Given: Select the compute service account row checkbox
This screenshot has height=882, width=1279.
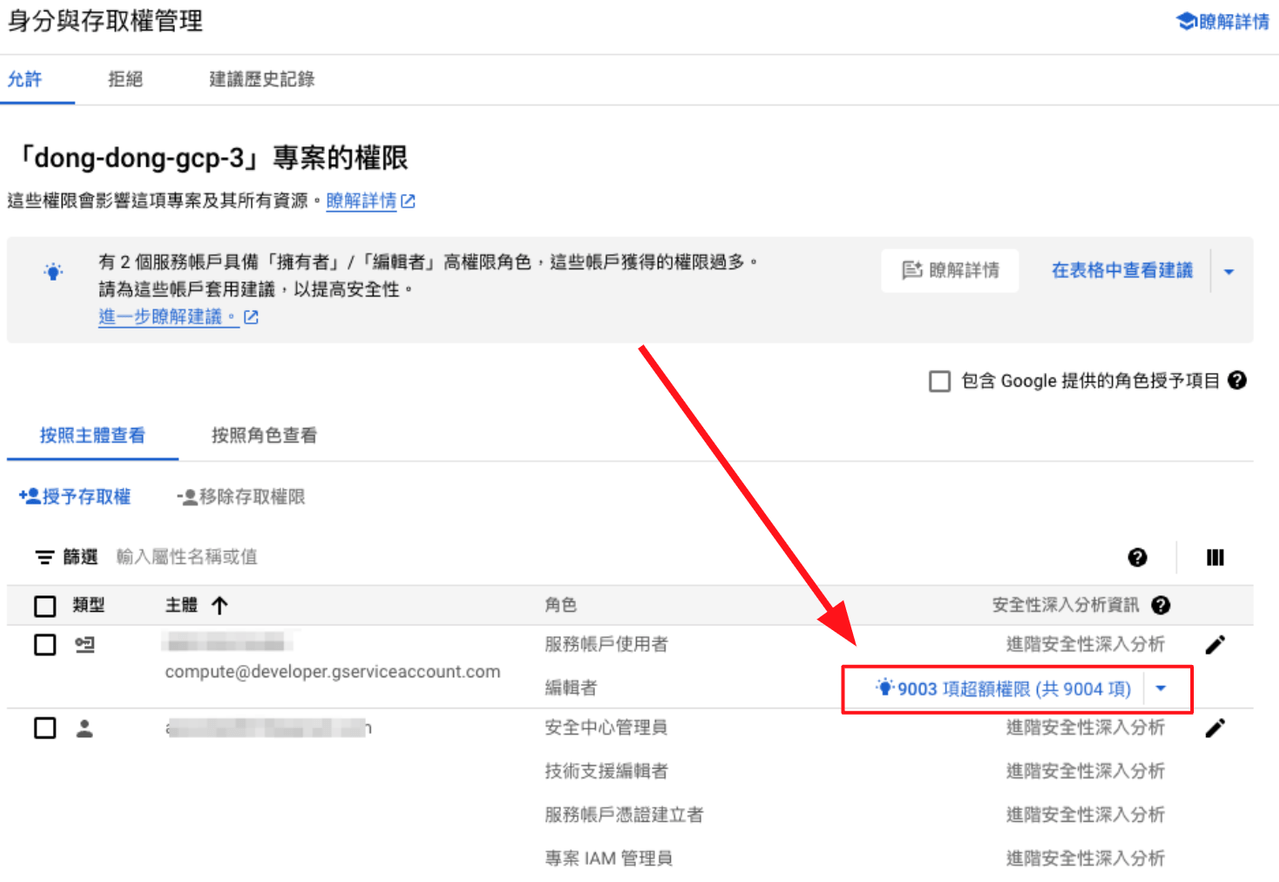Looking at the screenshot, I should 45,645.
